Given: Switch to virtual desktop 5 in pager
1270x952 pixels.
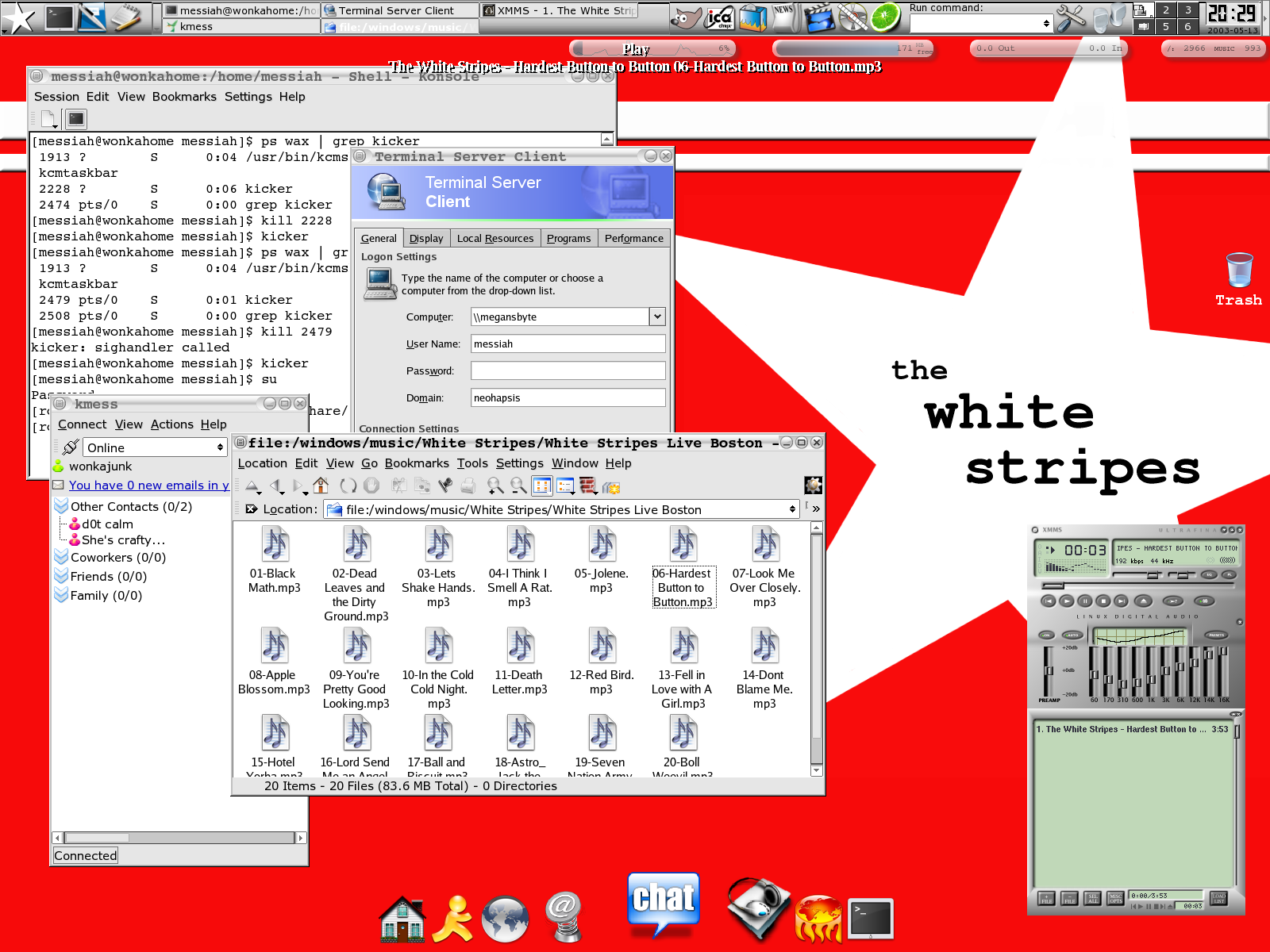Looking at the screenshot, I should [1165, 26].
